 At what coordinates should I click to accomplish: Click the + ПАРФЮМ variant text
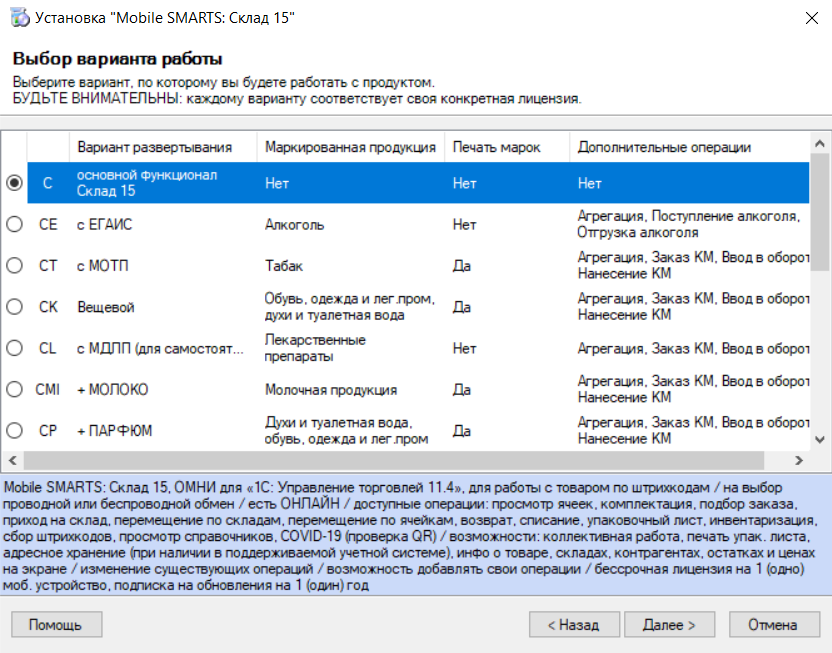coord(115,431)
